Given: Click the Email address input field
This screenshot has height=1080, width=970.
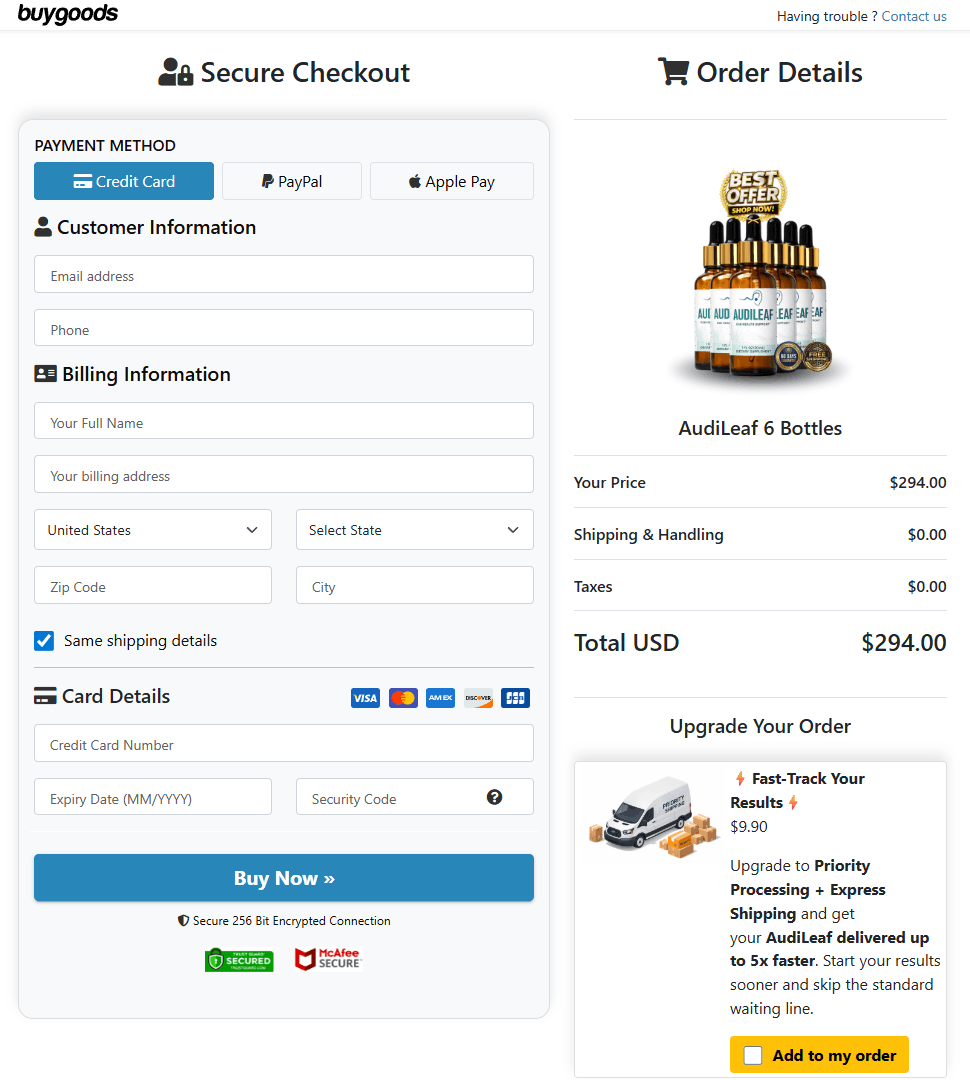Looking at the screenshot, I should pyautogui.click(x=283, y=273).
